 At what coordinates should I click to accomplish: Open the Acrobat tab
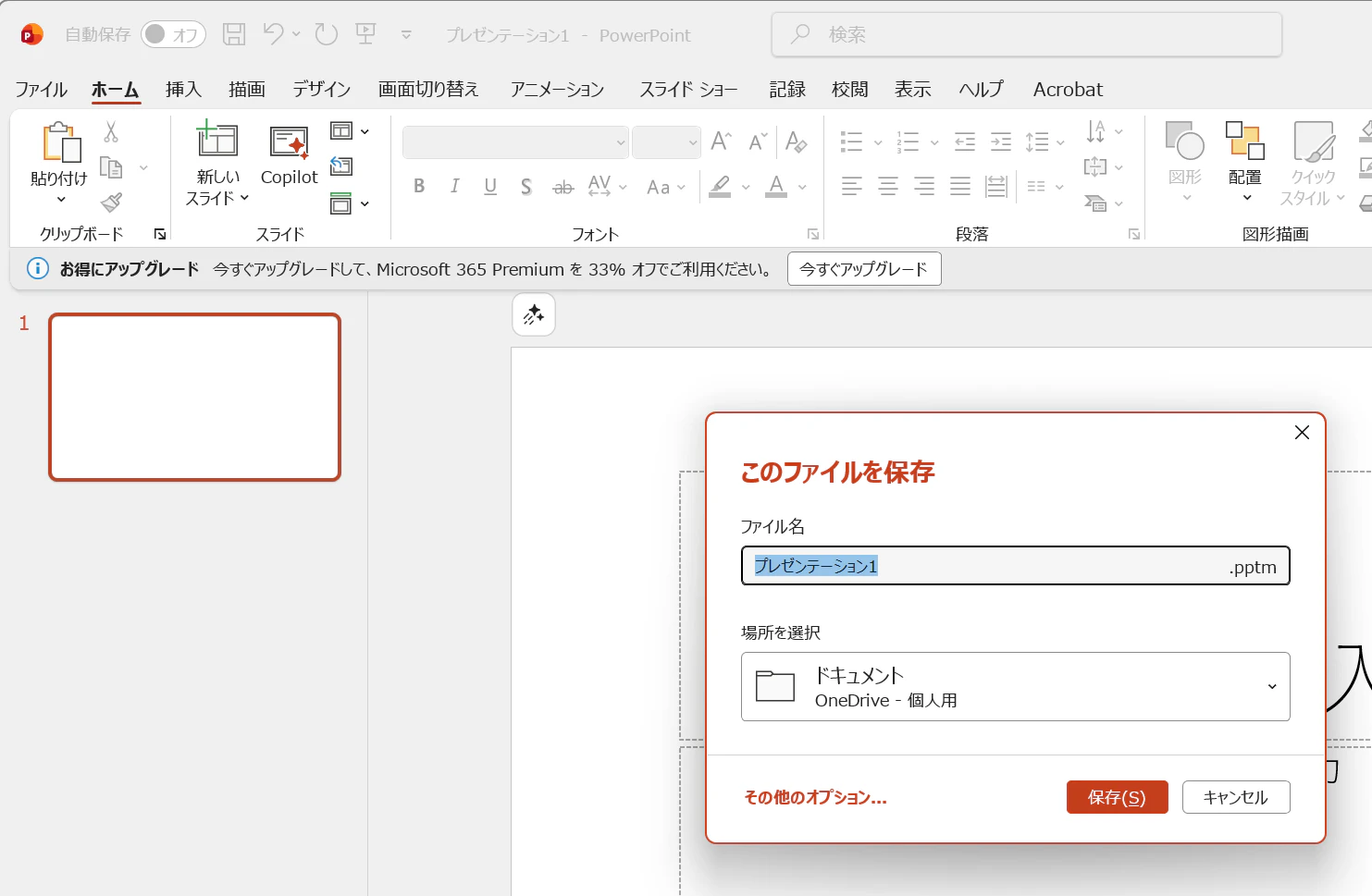(1068, 89)
